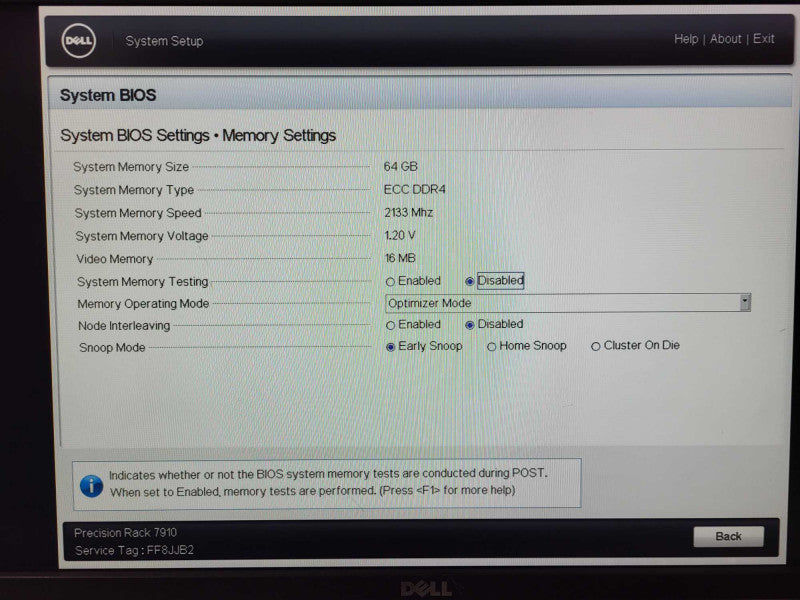Click the Back button
Screen dimensions: 800x600
728,536
